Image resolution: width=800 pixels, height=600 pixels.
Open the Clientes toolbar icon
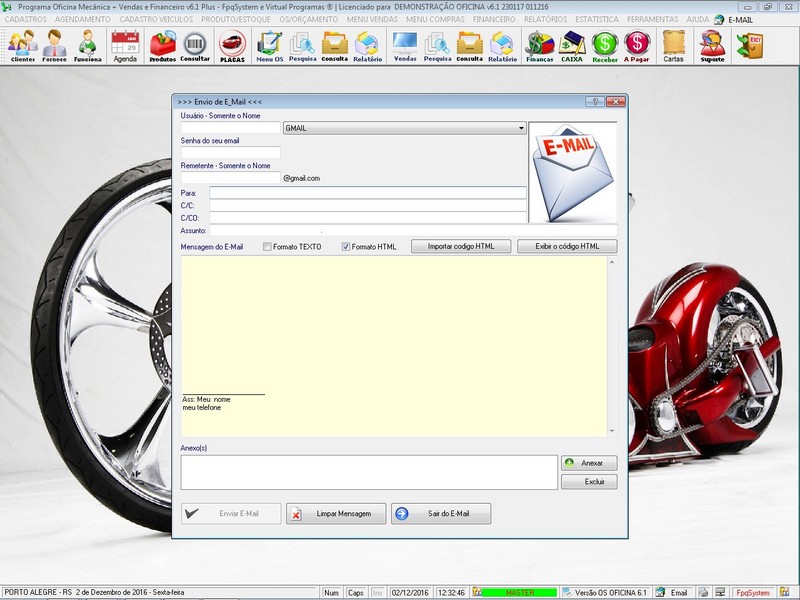click(23, 45)
